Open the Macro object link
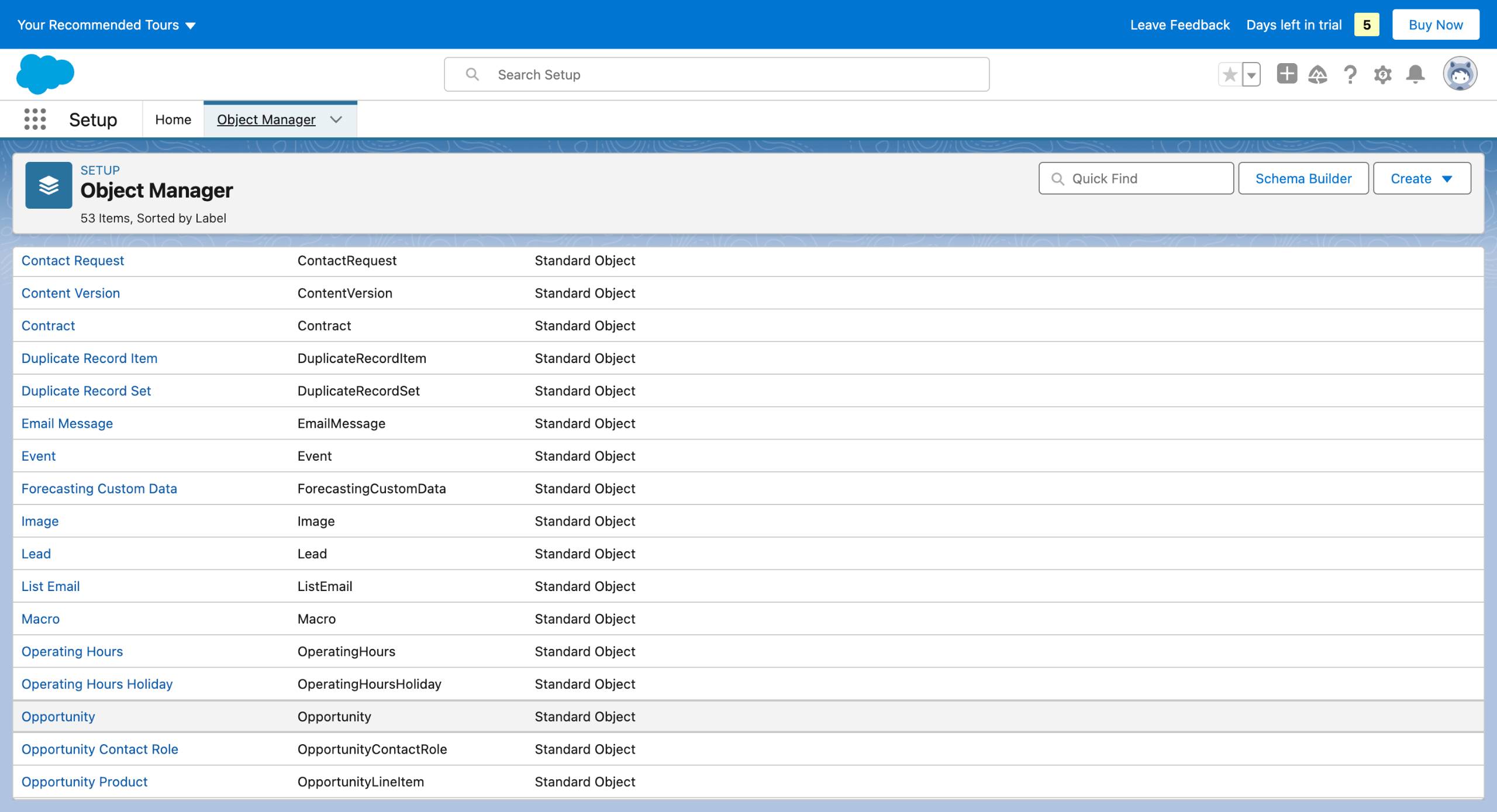The width and height of the screenshot is (1497, 812). [x=40, y=619]
